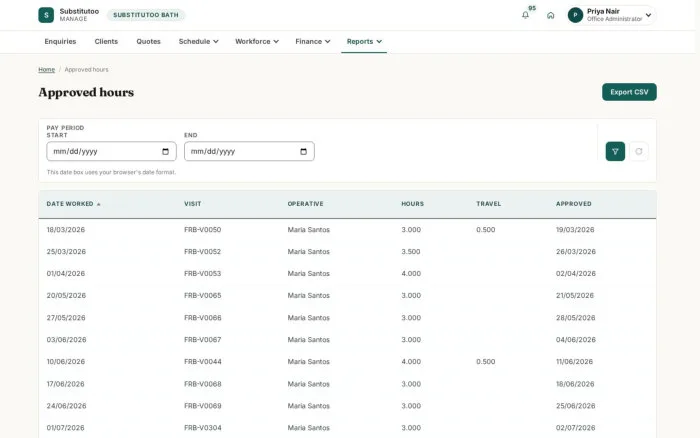
Task: Select visit FRB-V0053 cell
Action: click(203, 273)
